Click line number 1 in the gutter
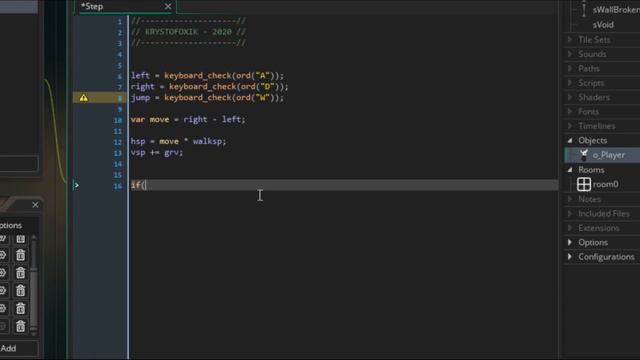The width and height of the screenshot is (640, 360). point(120,21)
